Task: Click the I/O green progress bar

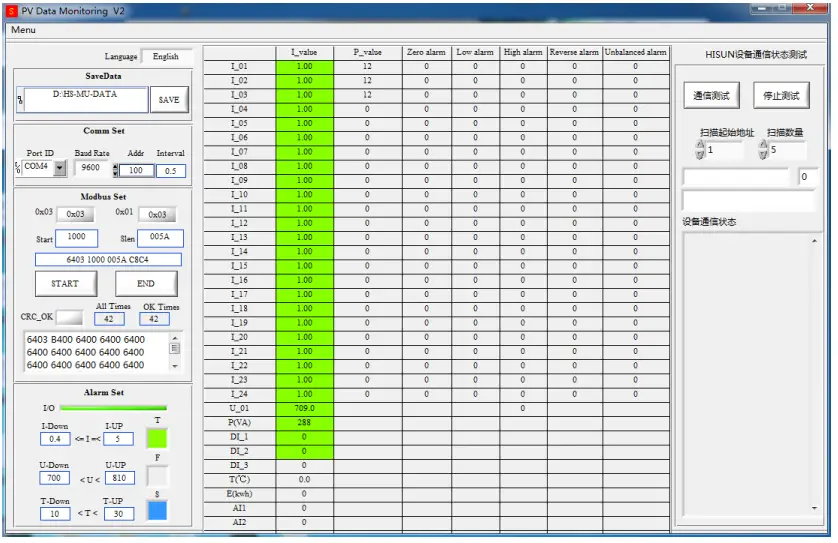Action: coord(113,408)
